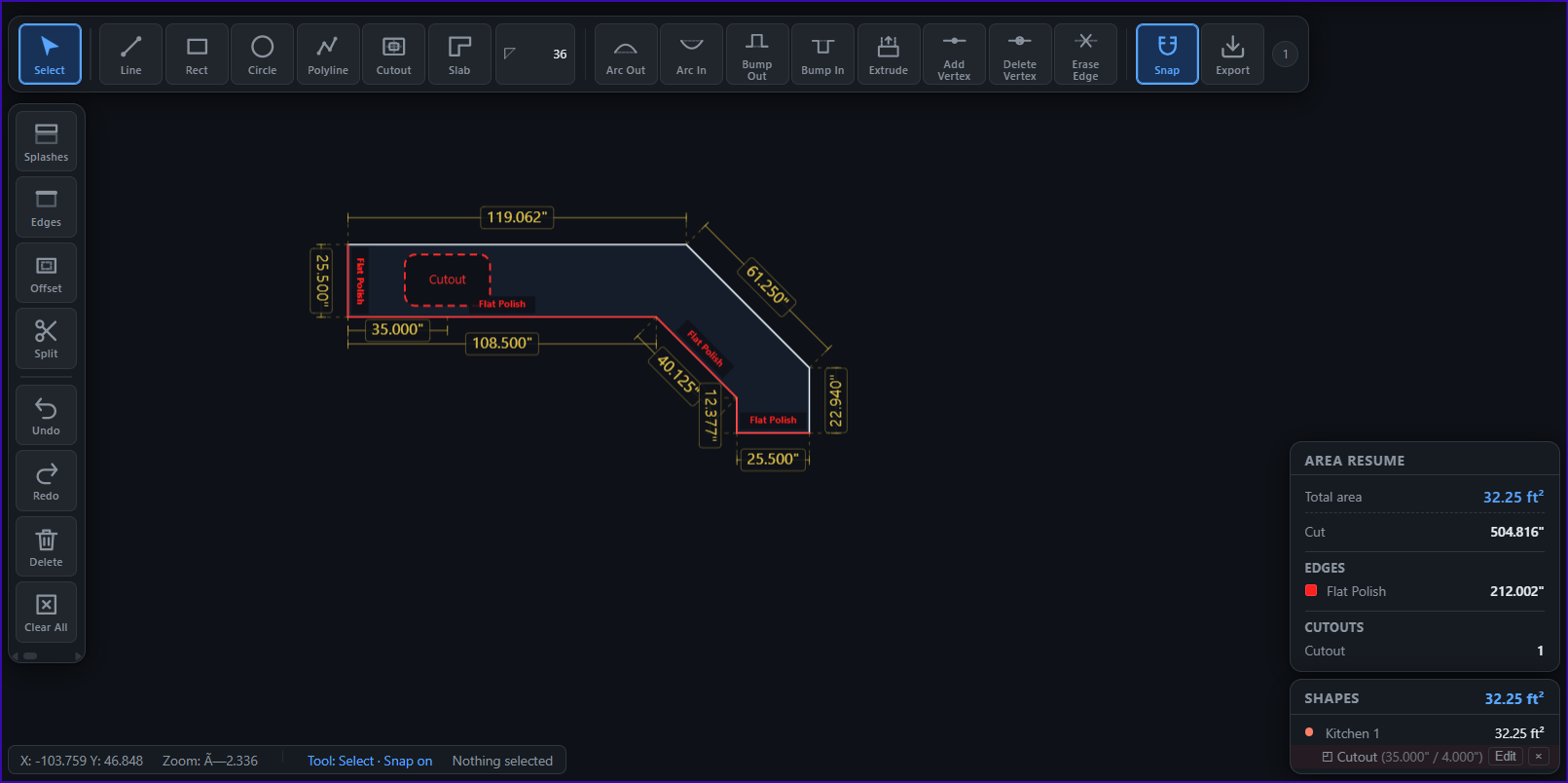Click Kitchen 1 red dot indicator

pyautogui.click(x=1309, y=732)
